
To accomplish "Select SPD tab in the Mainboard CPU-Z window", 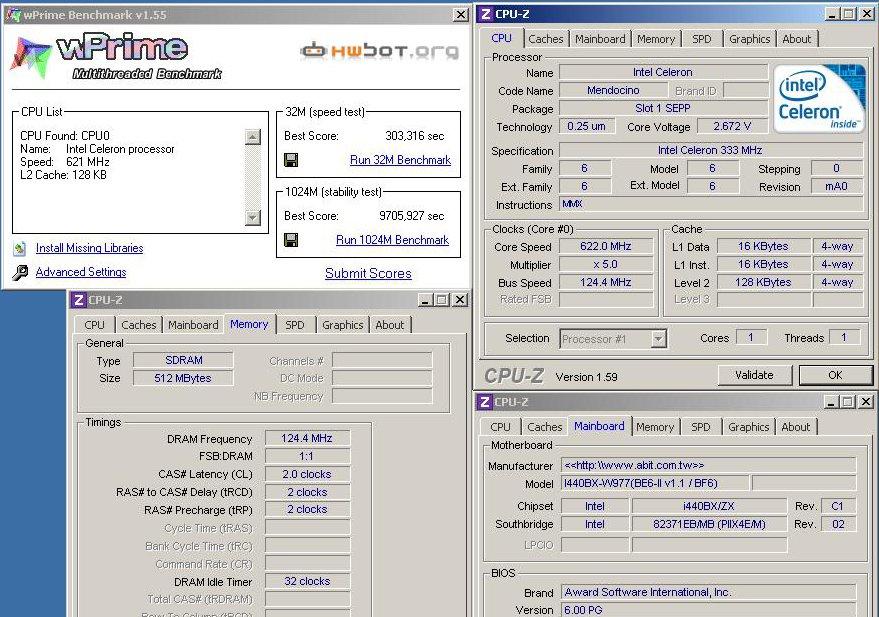I will point(701,427).
